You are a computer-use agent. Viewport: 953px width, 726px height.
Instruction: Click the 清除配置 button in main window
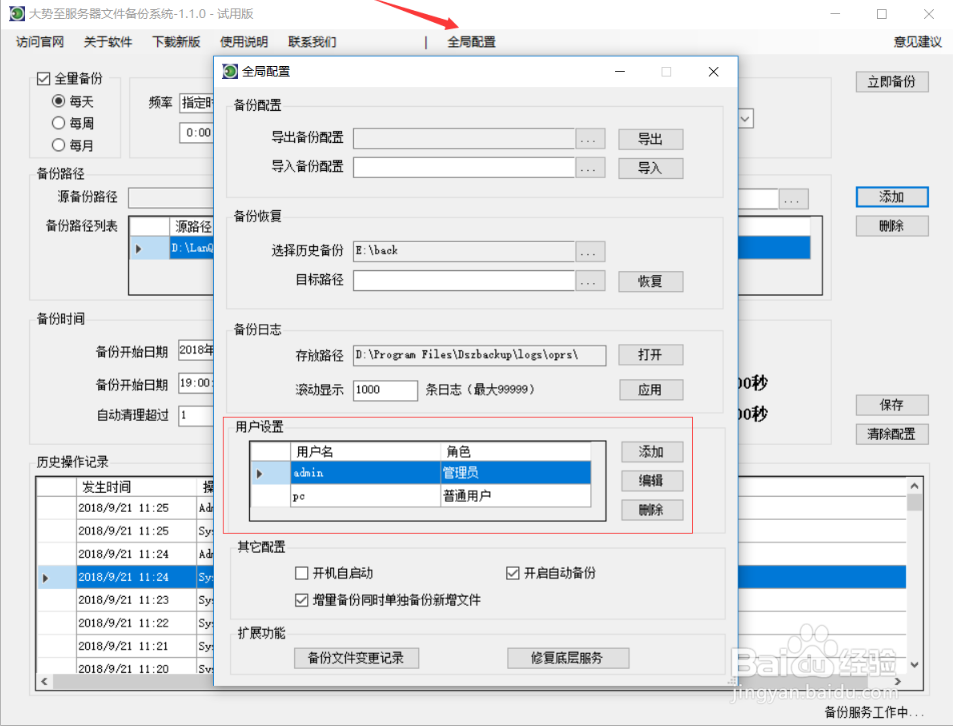click(x=892, y=434)
